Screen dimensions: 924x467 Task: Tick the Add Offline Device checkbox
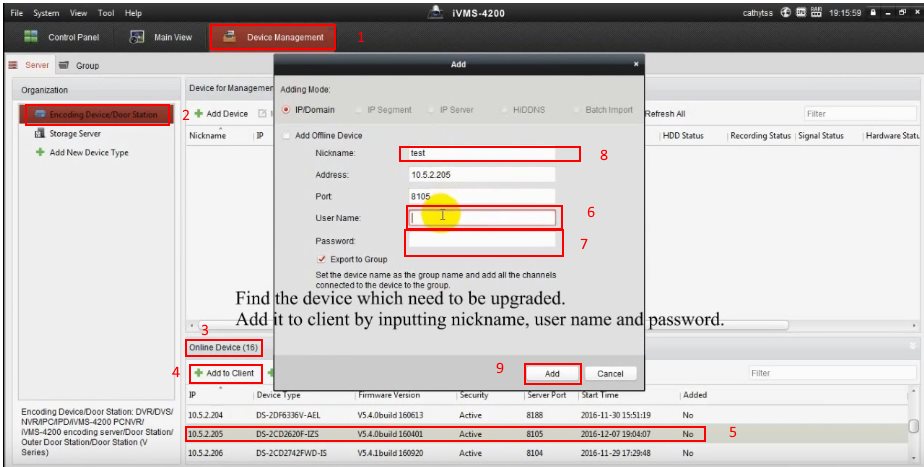click(288, 135)
